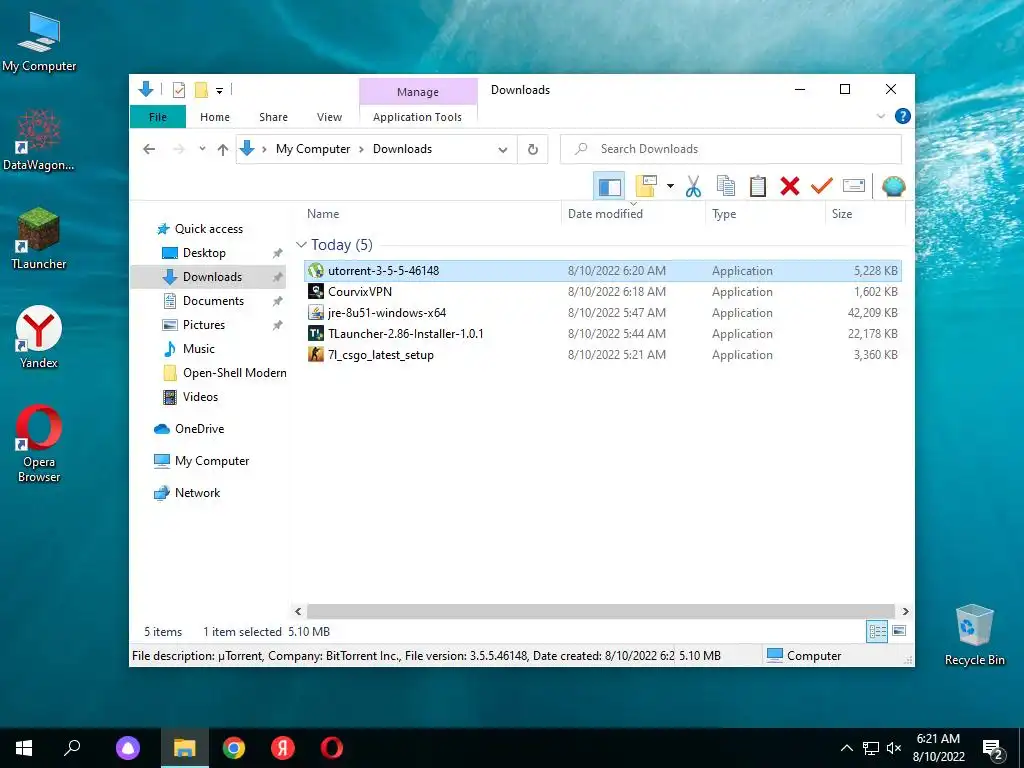Refresh the Downloads folder
This screenshot has width=1024, height=768.
click(533, 150)
